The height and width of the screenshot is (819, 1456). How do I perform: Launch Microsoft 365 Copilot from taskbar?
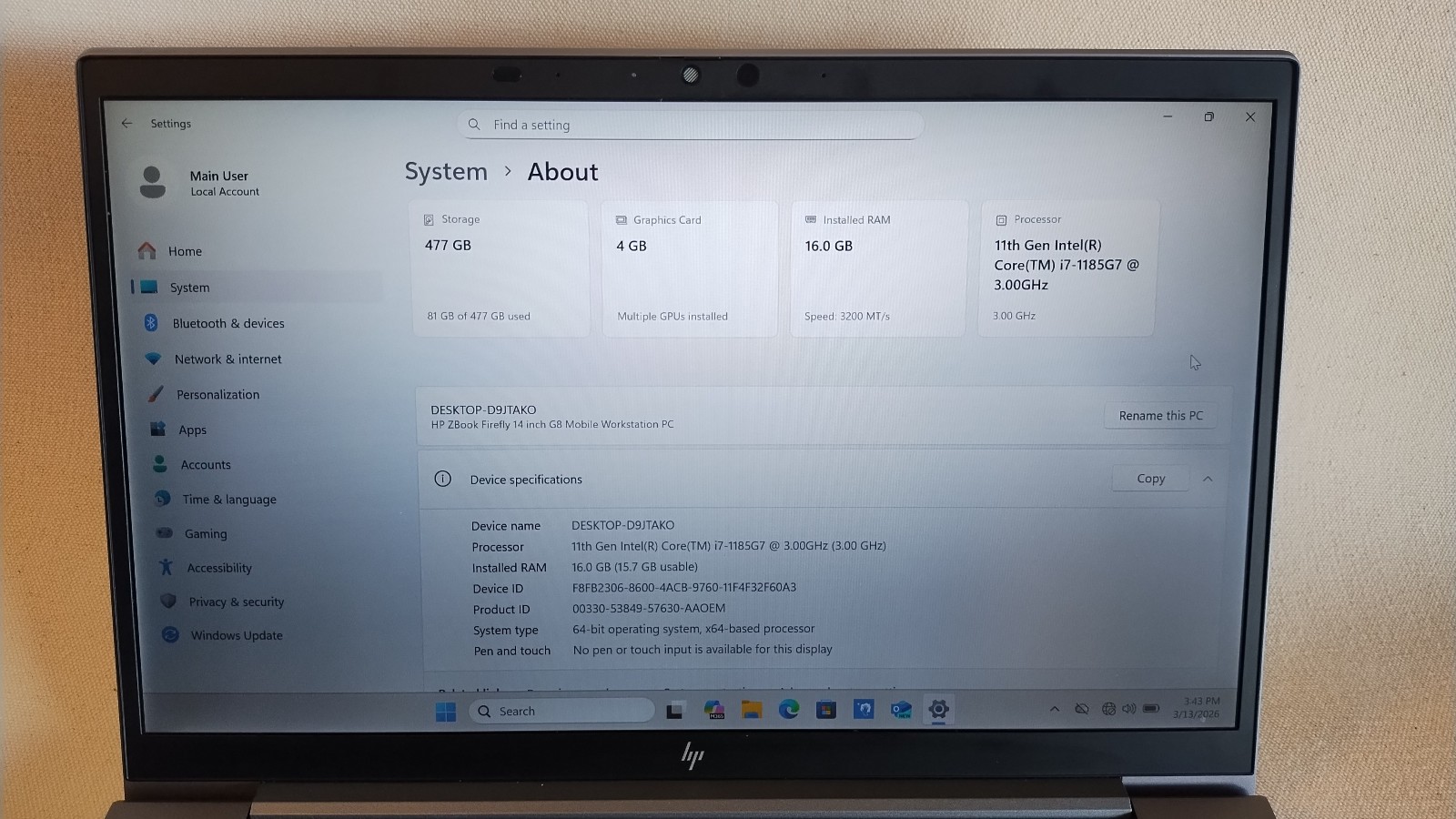(713, 710)
